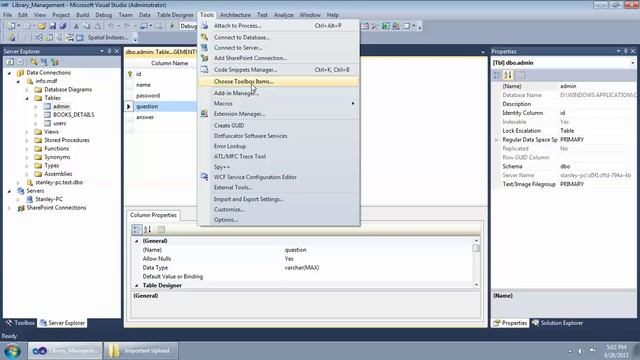
Task: Click the Check Constraints toolbar icon
Action: click(x=80, y=38)
